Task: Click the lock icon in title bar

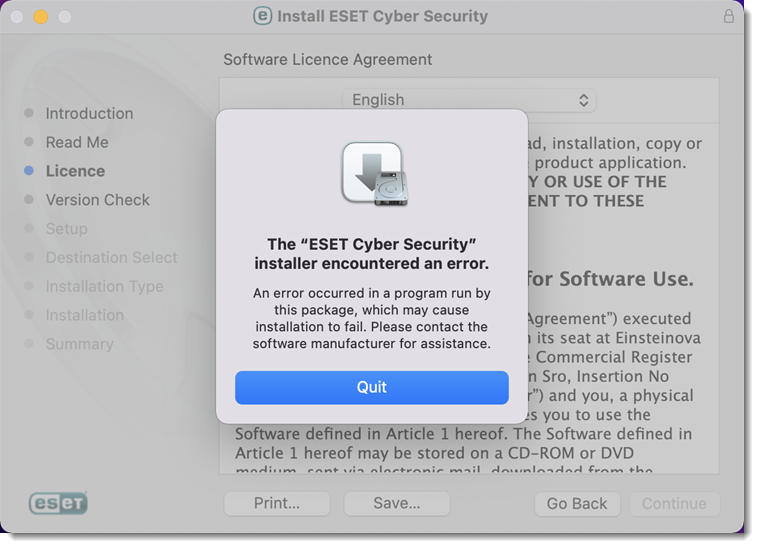Action: click(728, 16)
